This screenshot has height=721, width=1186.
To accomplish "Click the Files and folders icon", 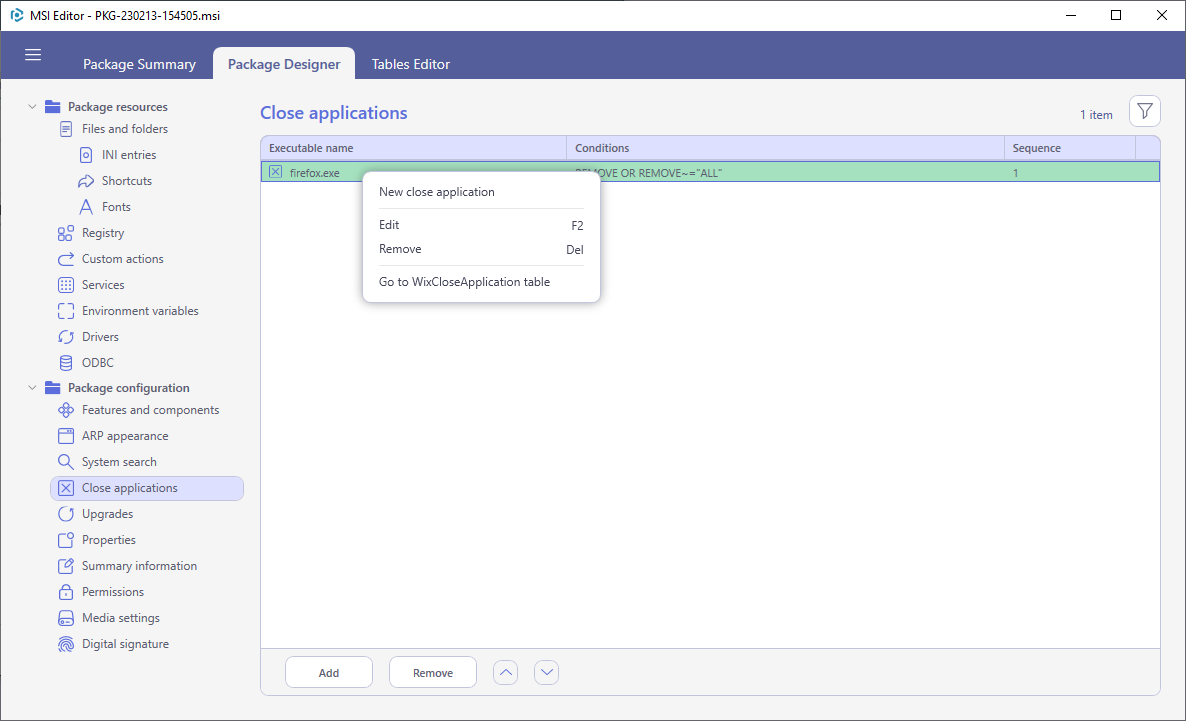I will tap(66, 129).
